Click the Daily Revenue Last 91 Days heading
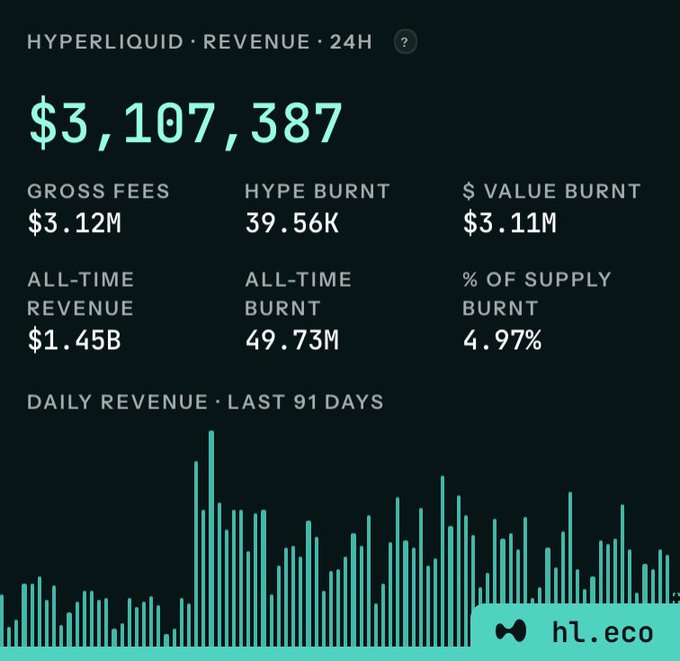This screenshot has height=661, width=680. [x=205, y=402]
